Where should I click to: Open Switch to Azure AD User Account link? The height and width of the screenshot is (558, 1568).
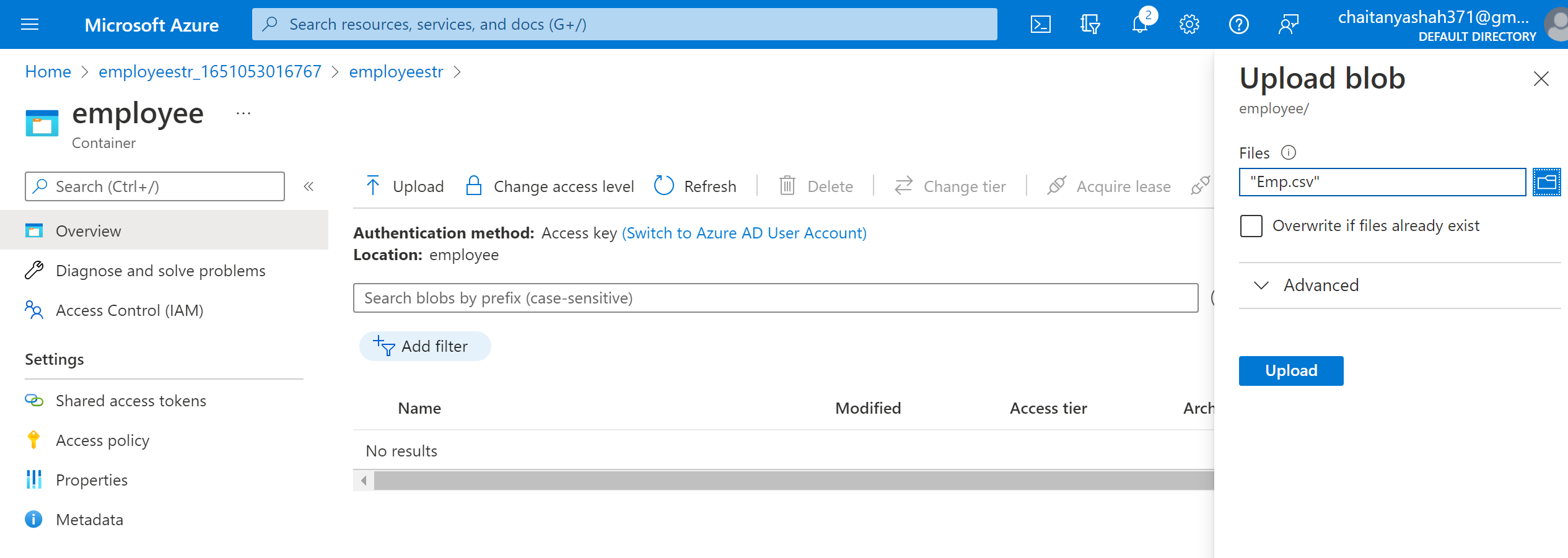744,233
